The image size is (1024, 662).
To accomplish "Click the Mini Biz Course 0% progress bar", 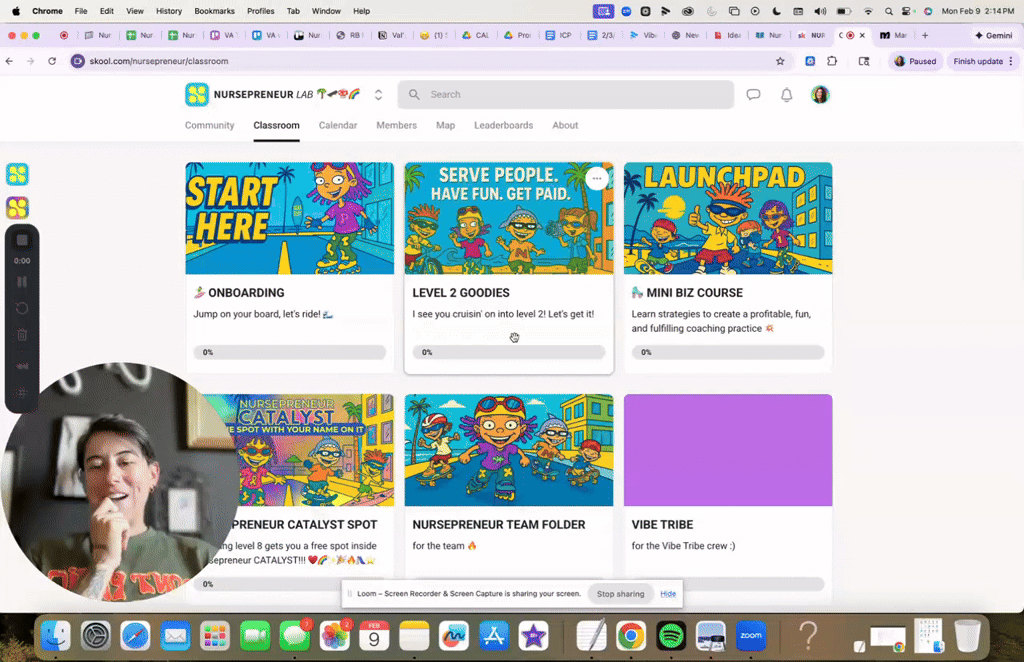I will pyautogui.click(x=728, y=352).
